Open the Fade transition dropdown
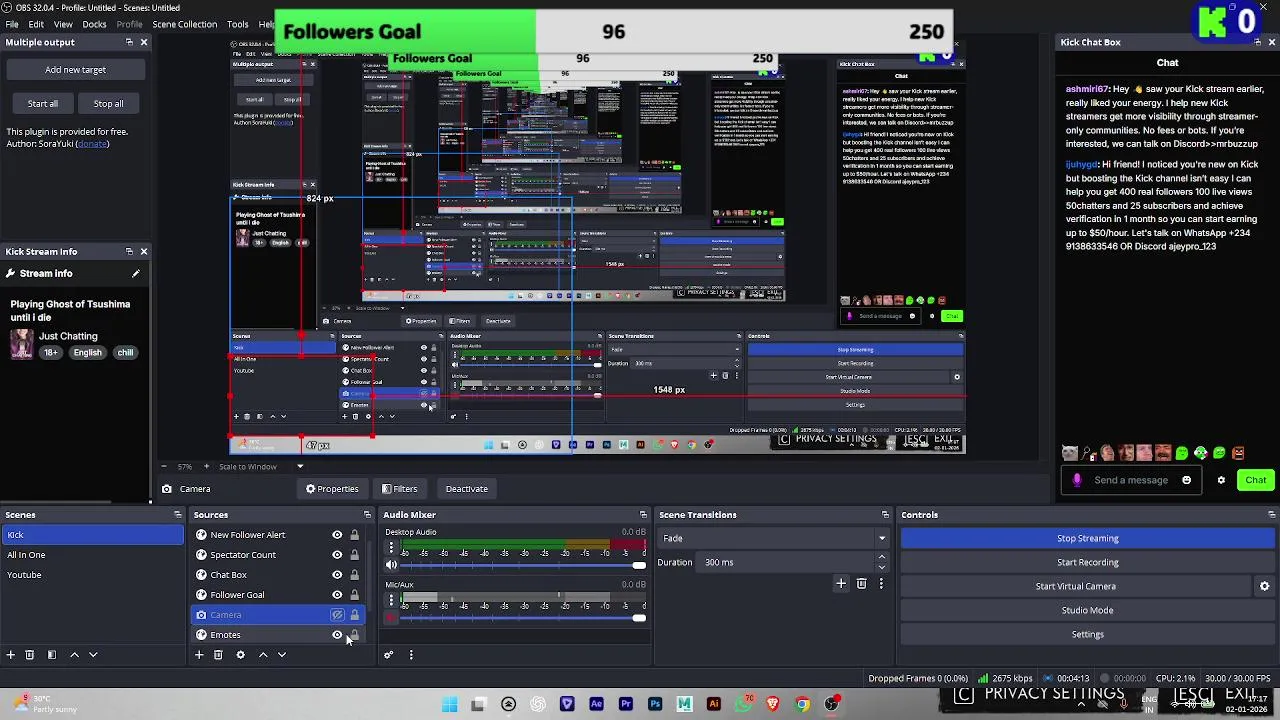1280x720 pixels. (x=773, y=539)
